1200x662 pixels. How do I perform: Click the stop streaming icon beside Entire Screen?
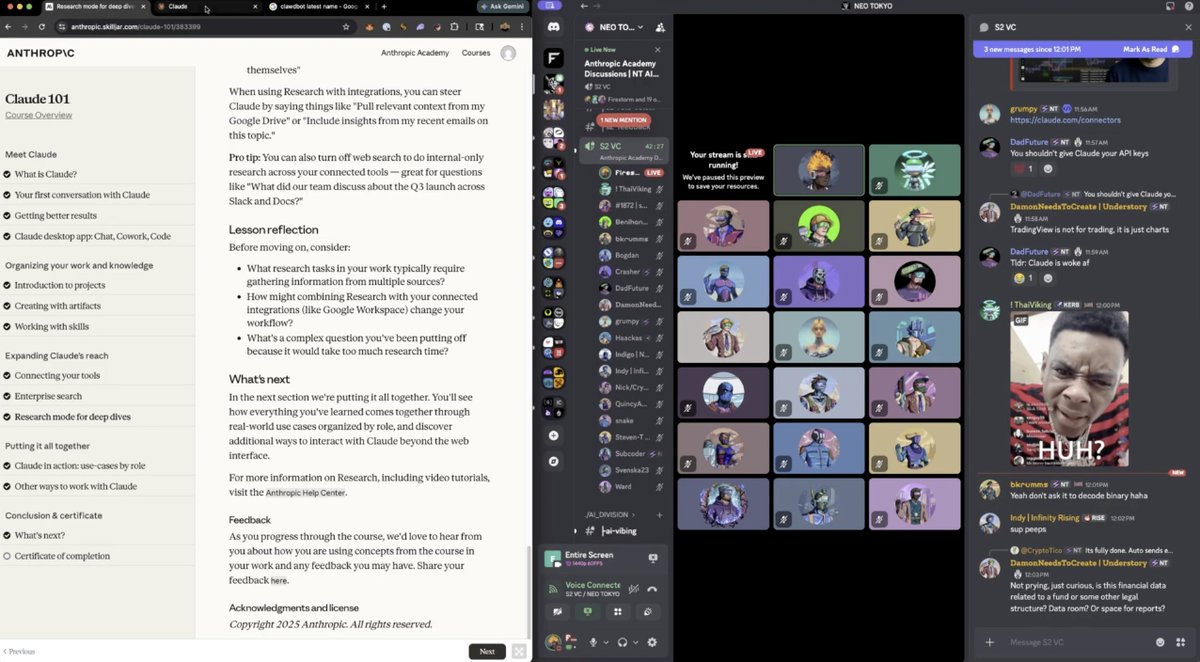[653, 558]
